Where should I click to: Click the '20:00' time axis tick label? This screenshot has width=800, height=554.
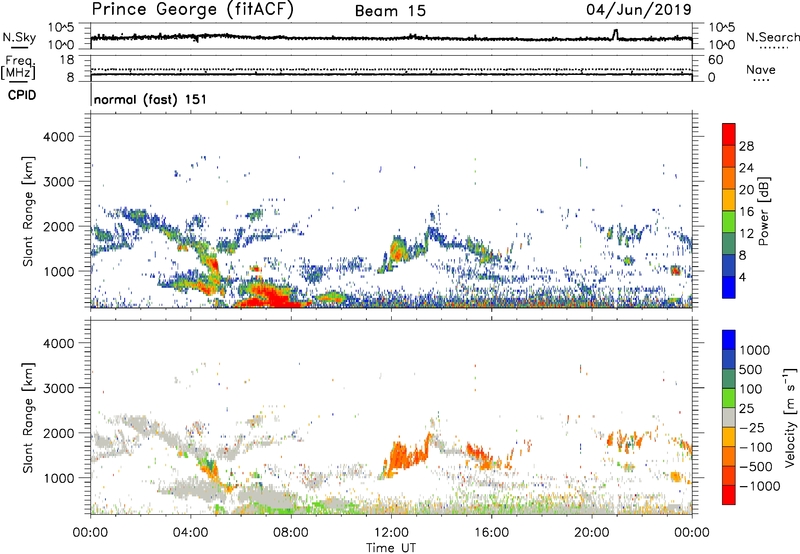coord(592,533)
